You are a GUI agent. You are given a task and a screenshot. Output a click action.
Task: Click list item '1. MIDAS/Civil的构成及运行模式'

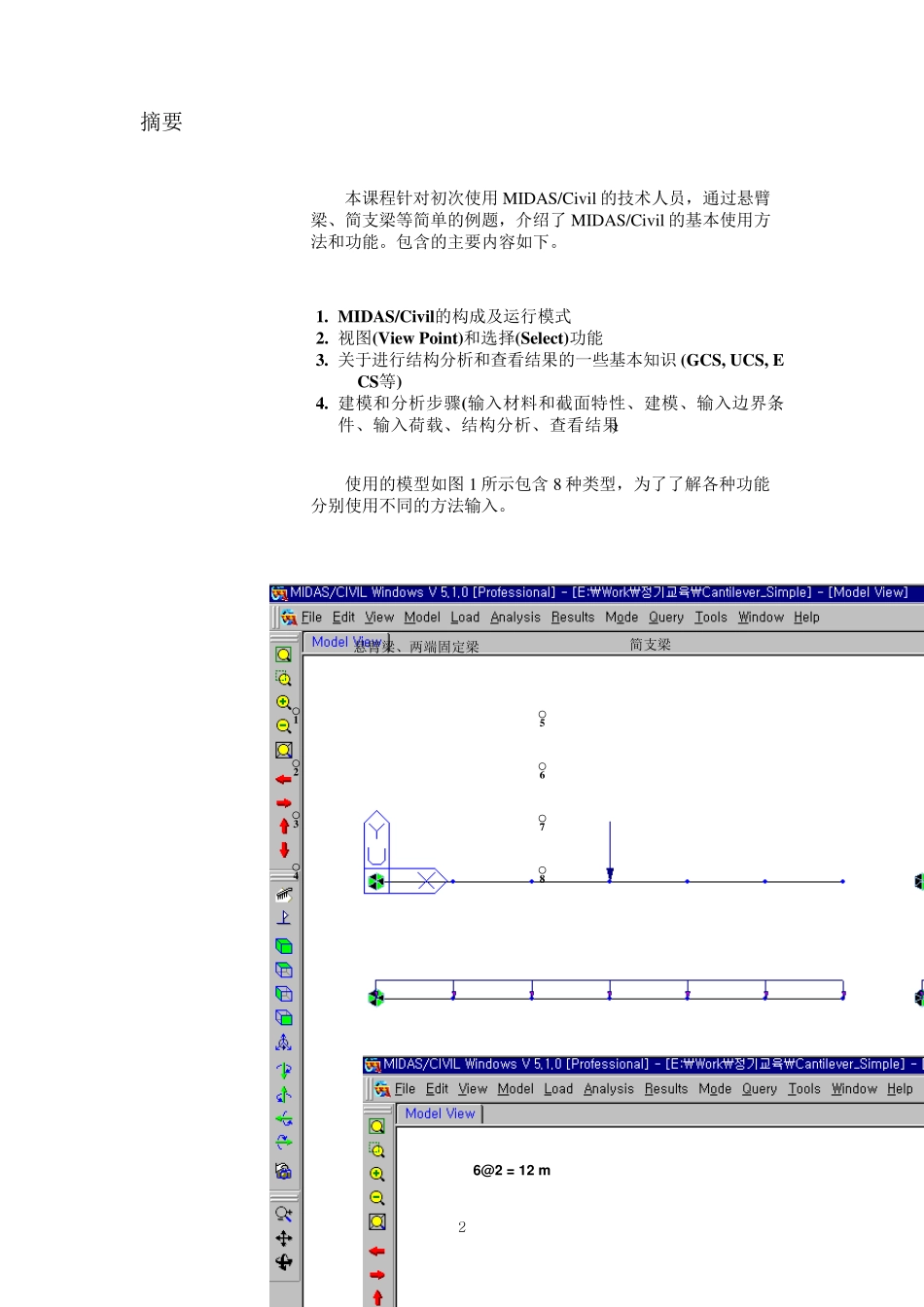[x=444, y=316]
